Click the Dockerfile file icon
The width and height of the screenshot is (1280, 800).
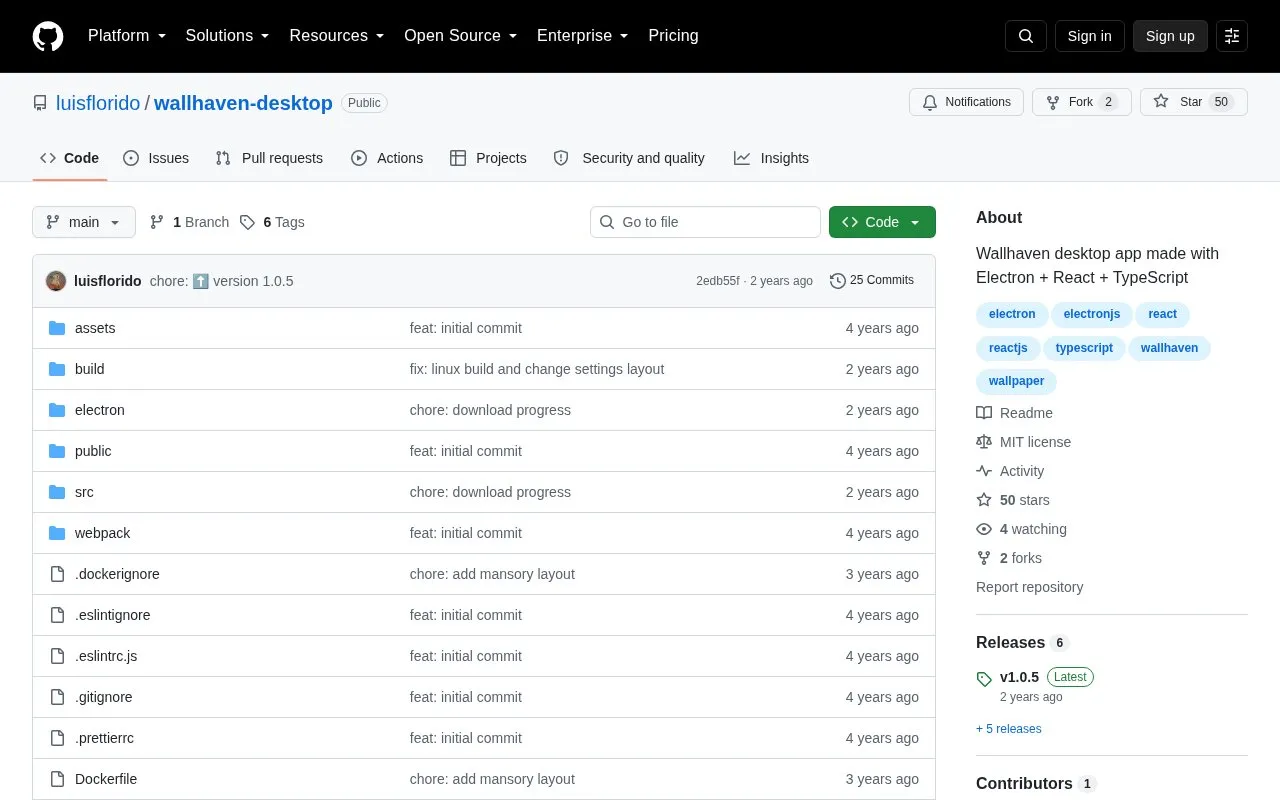[57, 779]
